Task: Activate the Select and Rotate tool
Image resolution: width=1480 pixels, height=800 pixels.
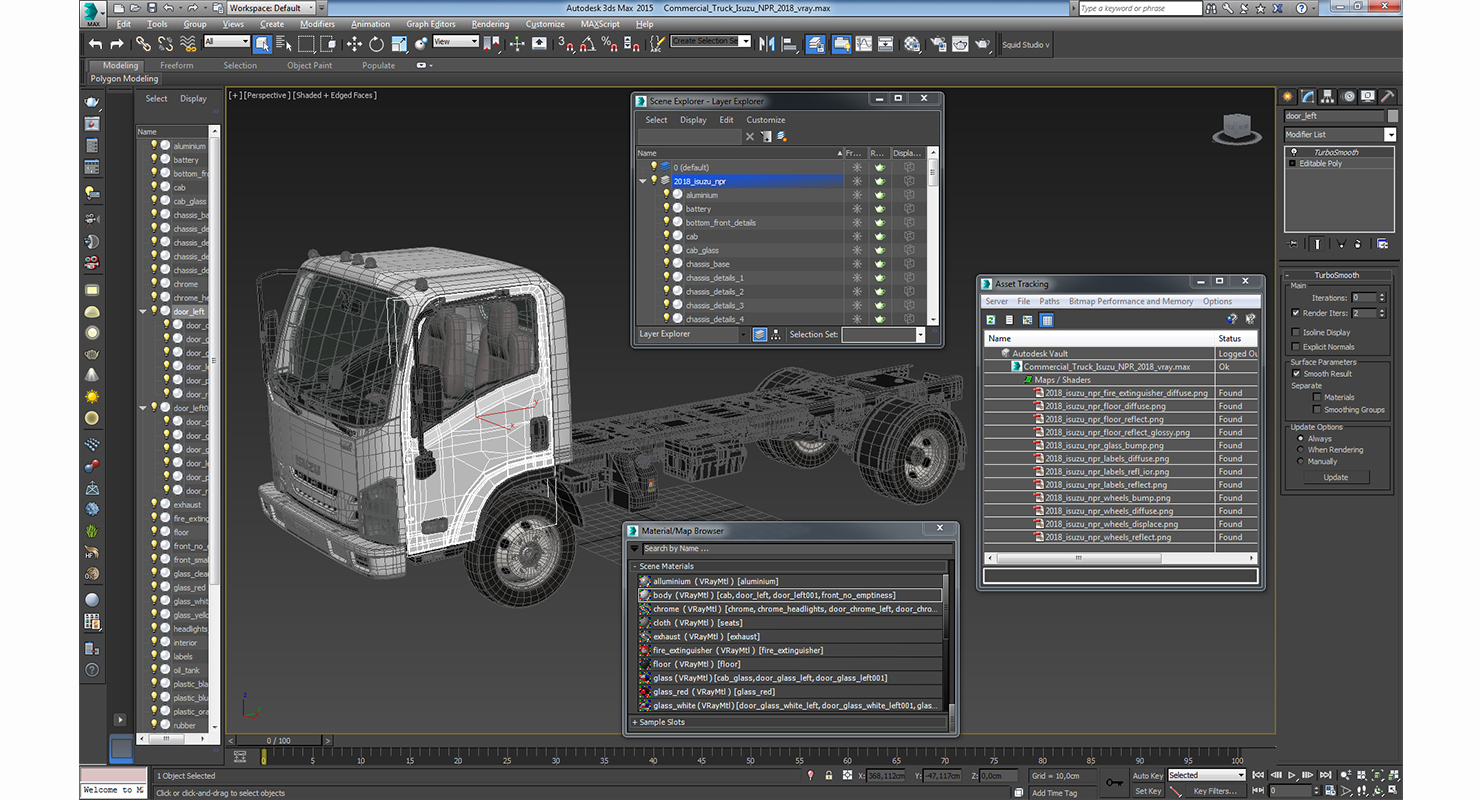Action: click(376, 44)
